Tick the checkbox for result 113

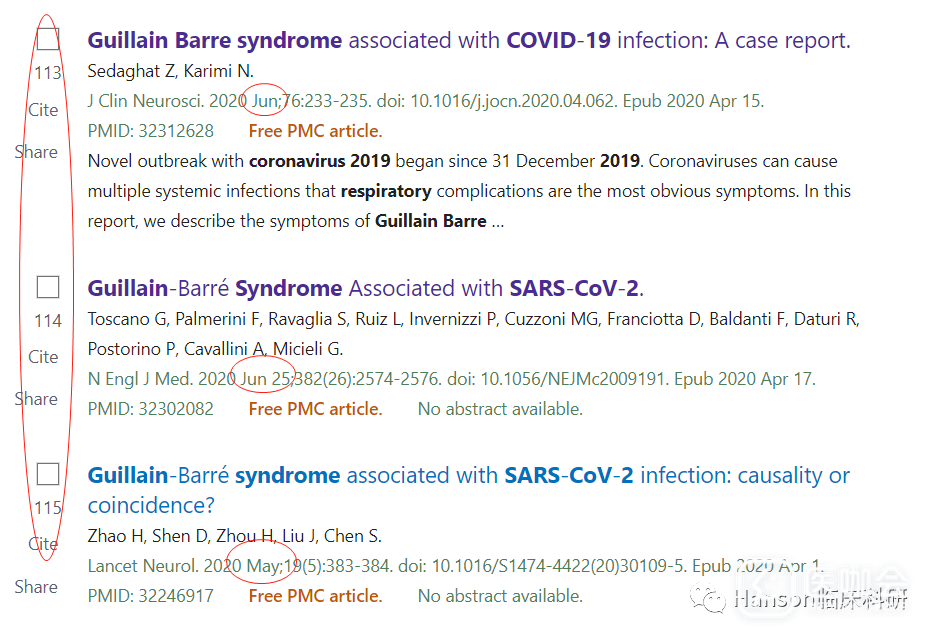[x=48, y=40]
